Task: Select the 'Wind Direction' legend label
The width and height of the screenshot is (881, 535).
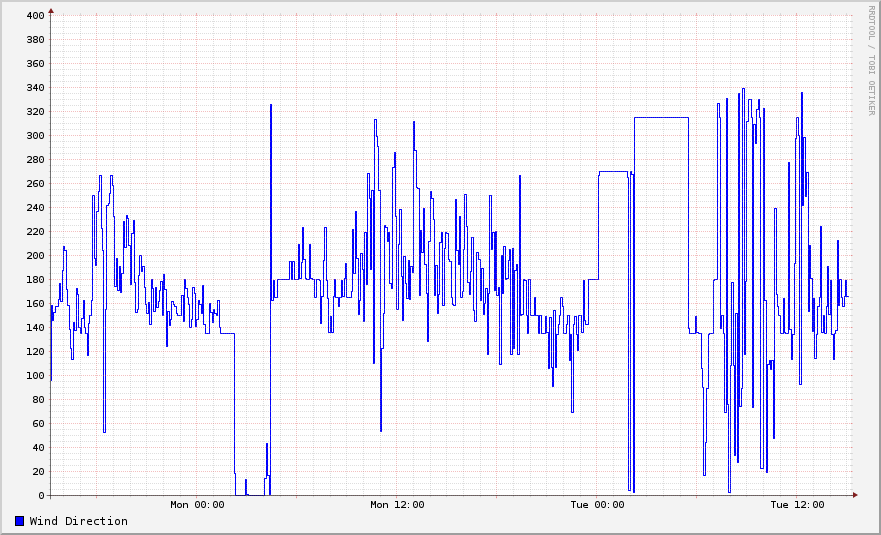Action: [x=79, y=521]
